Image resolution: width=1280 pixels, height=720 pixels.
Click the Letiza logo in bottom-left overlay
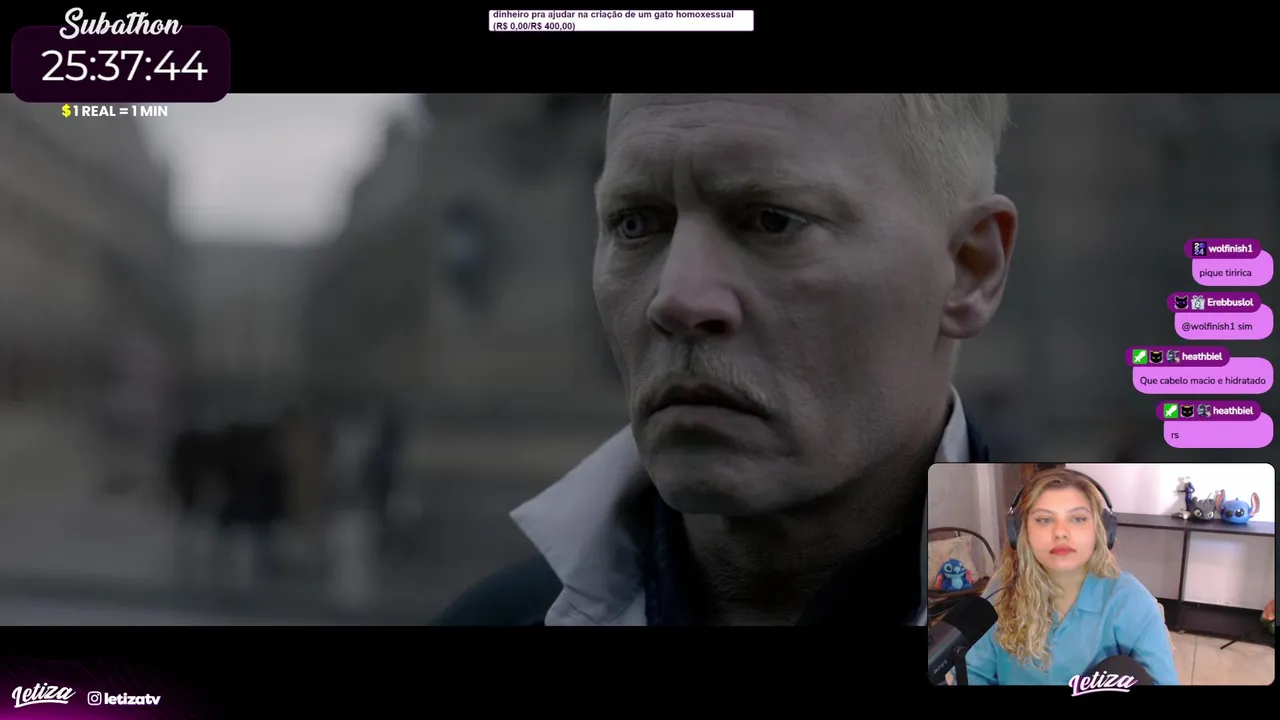tap(43, 696)
